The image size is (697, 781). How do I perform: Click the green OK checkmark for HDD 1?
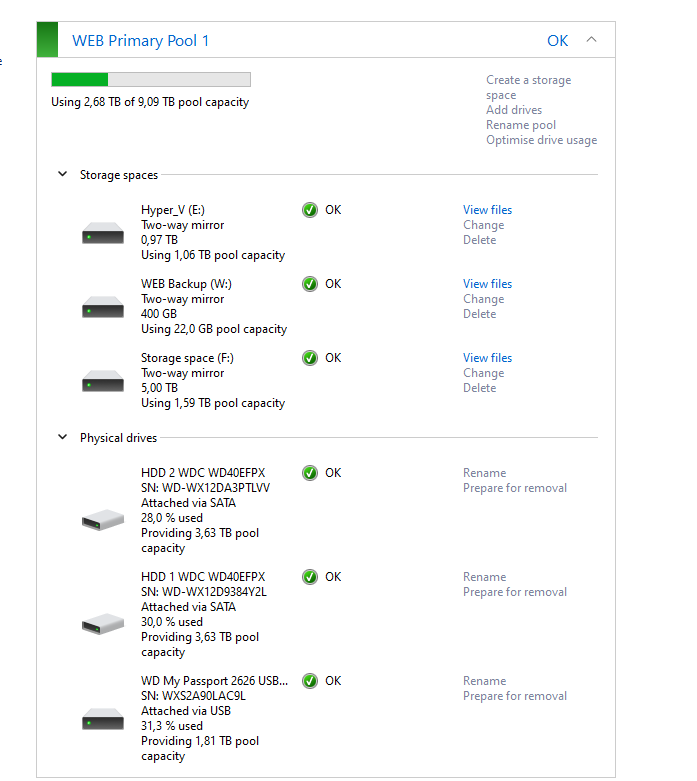[310, 577]
